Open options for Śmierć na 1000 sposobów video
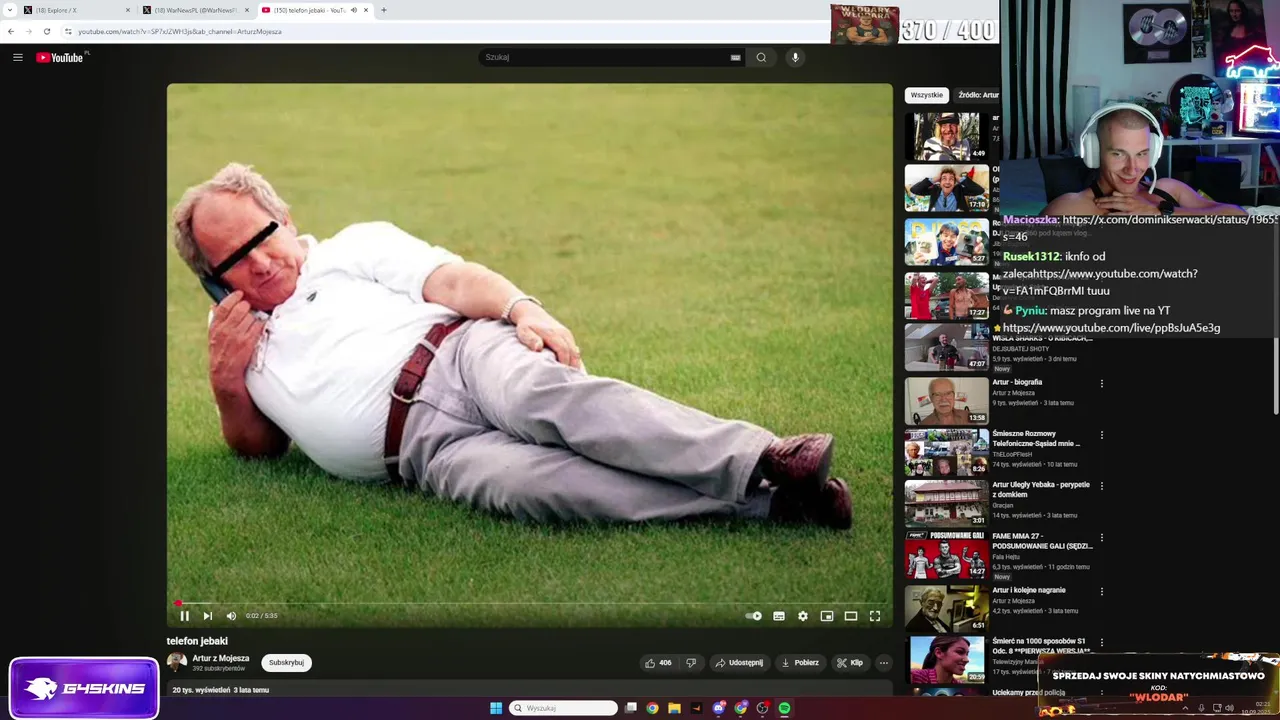The height and width of the screenshot is (720, 1280). [x=1102, y=642]
